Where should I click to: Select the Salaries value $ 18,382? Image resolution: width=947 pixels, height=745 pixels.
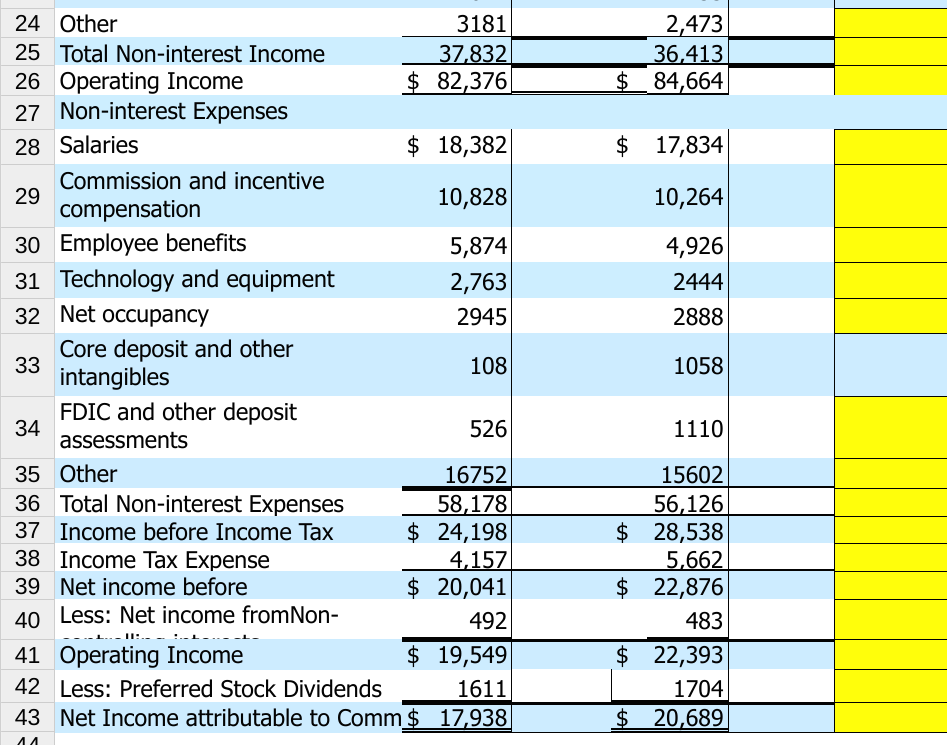coord(457,145)
